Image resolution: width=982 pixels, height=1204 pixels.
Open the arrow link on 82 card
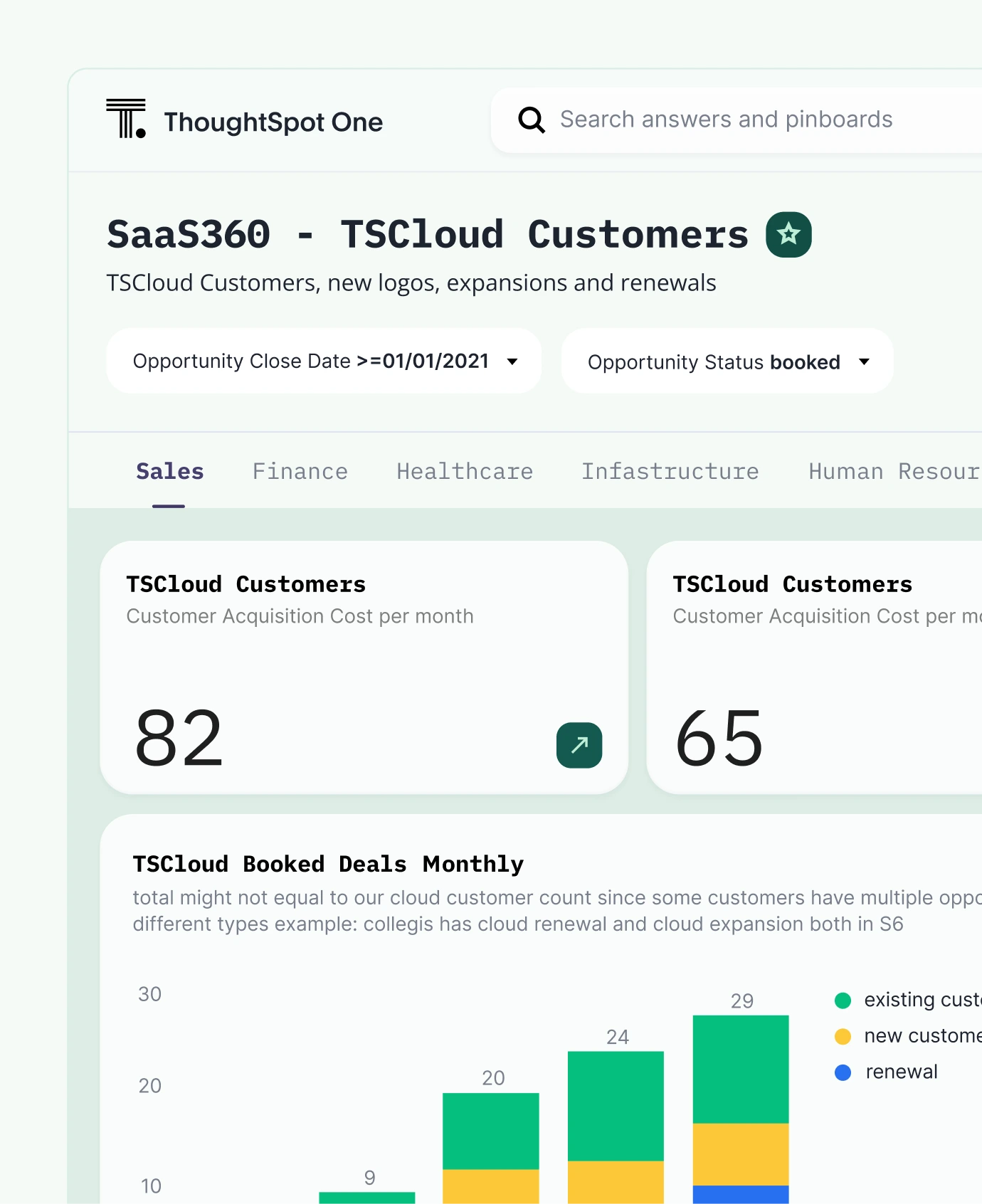point(579,745)
